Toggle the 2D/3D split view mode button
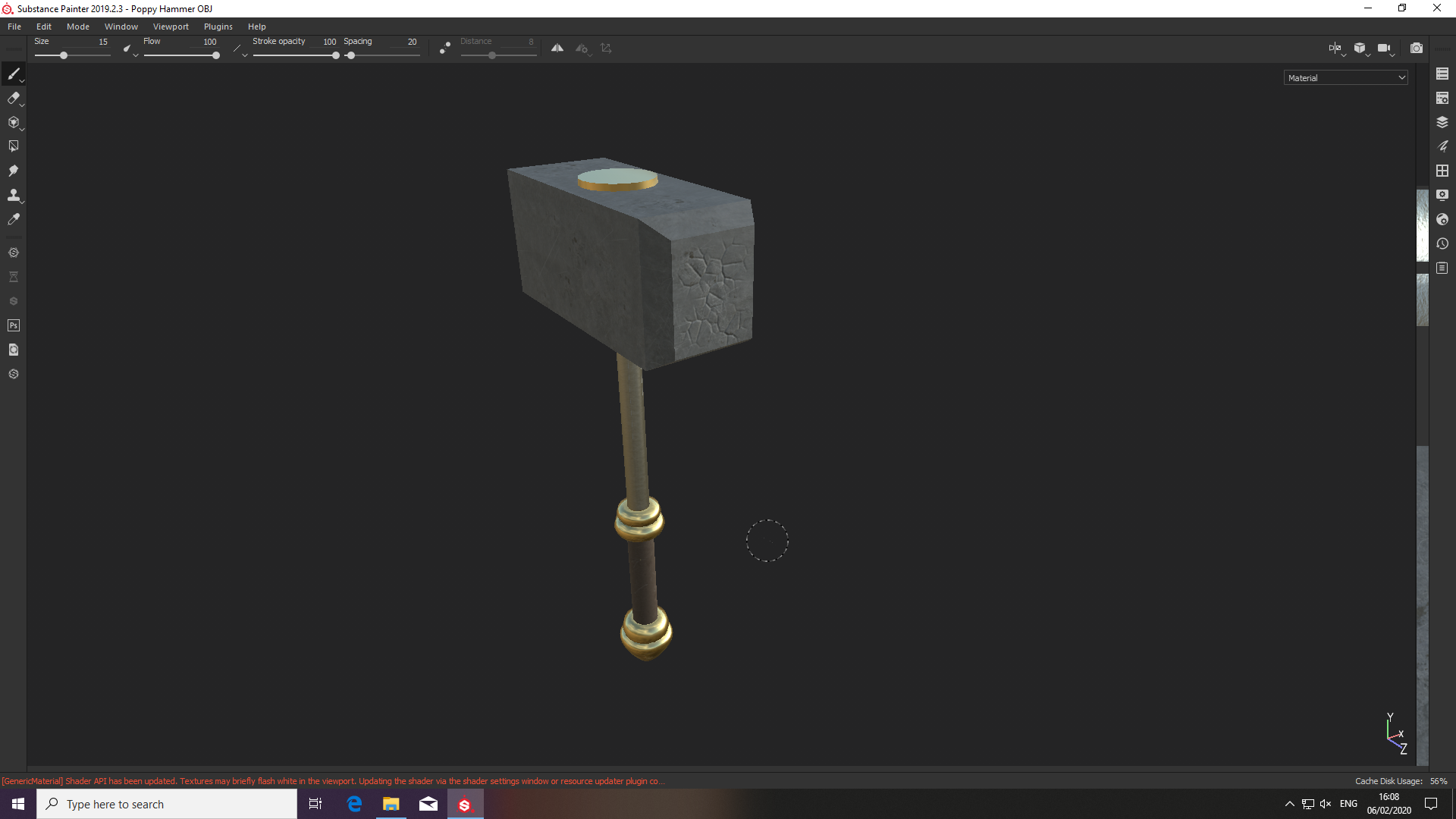 point(1334,48)
